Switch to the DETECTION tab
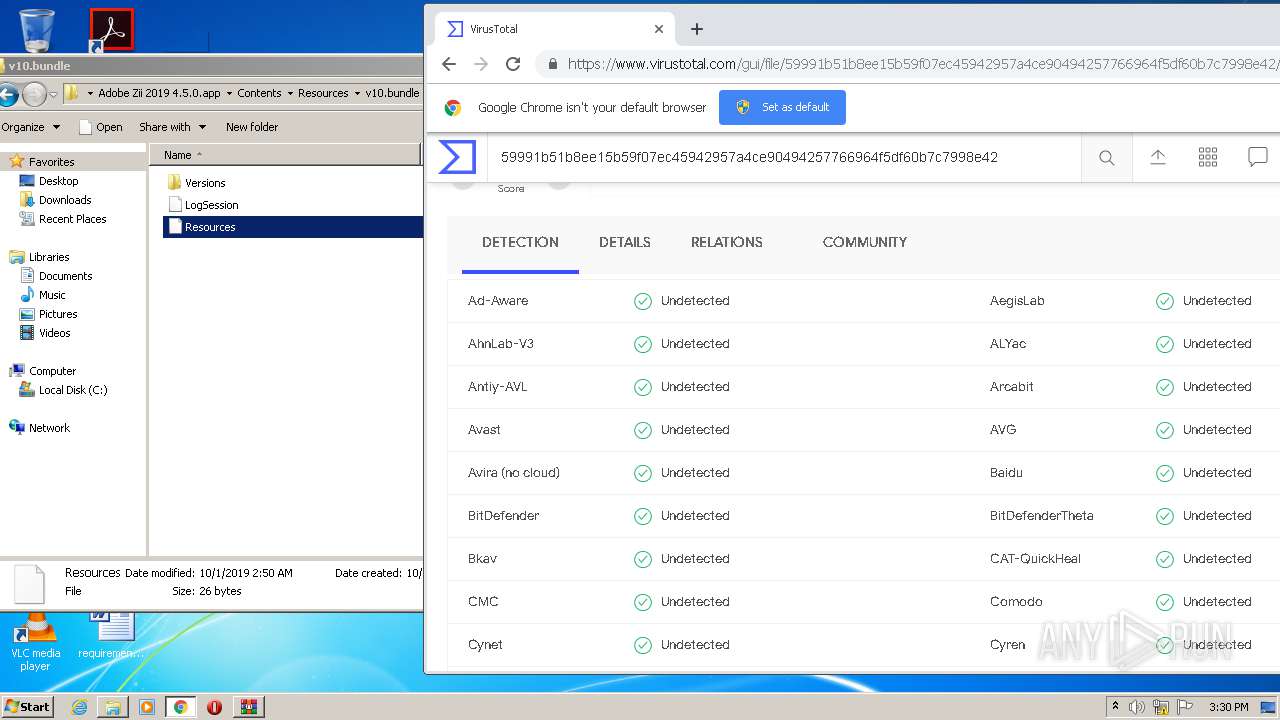1280x720 pixels. [x=520, y=242]
